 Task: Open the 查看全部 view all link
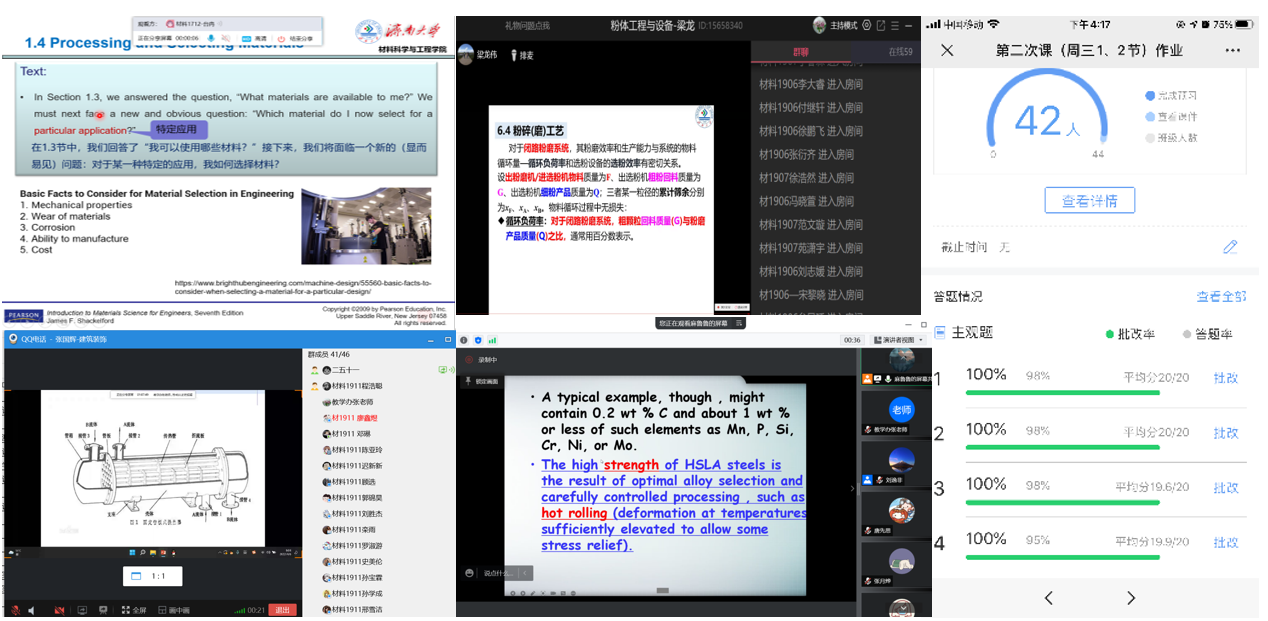(x=1221, y=297)
